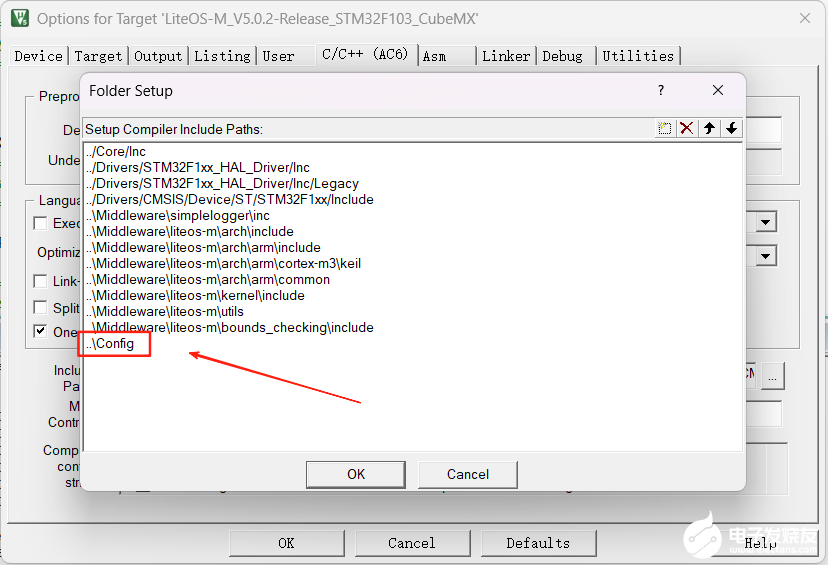Toggle the Link-Time Optimization checkbox
Image resolution: width=828 pixels, height=565 pixels.
pos(40,281)
